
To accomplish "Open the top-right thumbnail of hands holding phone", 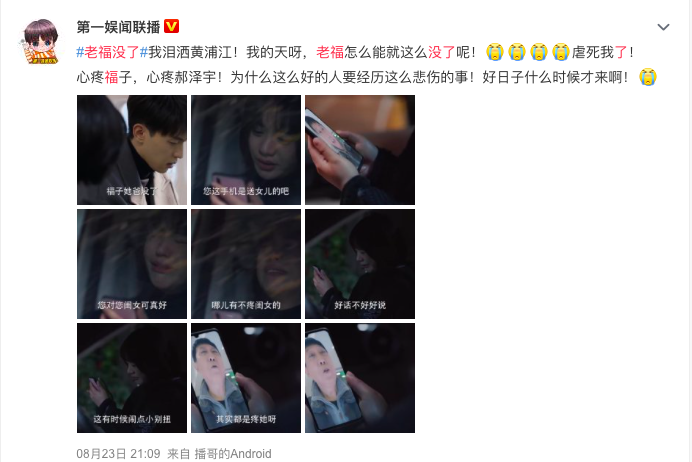I will (x=360, y=150).
